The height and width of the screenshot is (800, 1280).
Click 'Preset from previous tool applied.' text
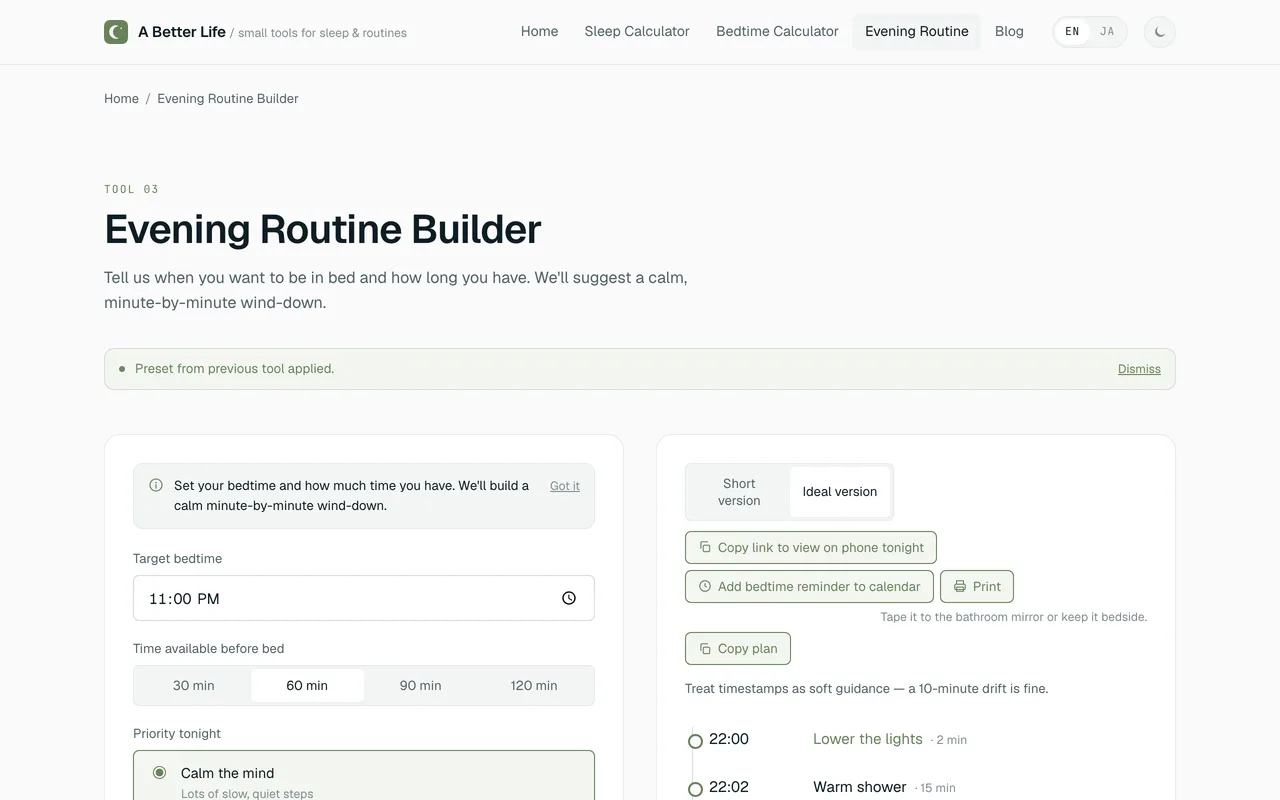coord(235,369)
